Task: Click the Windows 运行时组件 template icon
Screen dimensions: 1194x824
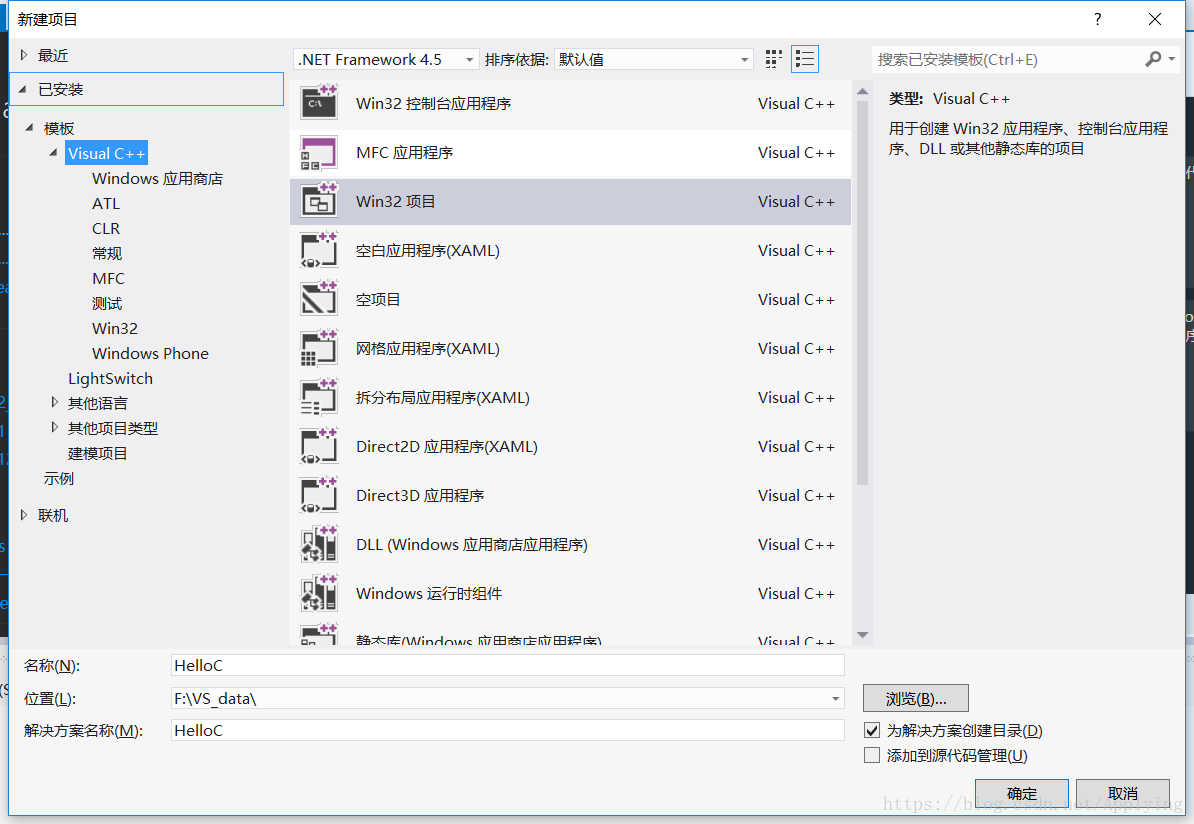Action: coord(319,593)
